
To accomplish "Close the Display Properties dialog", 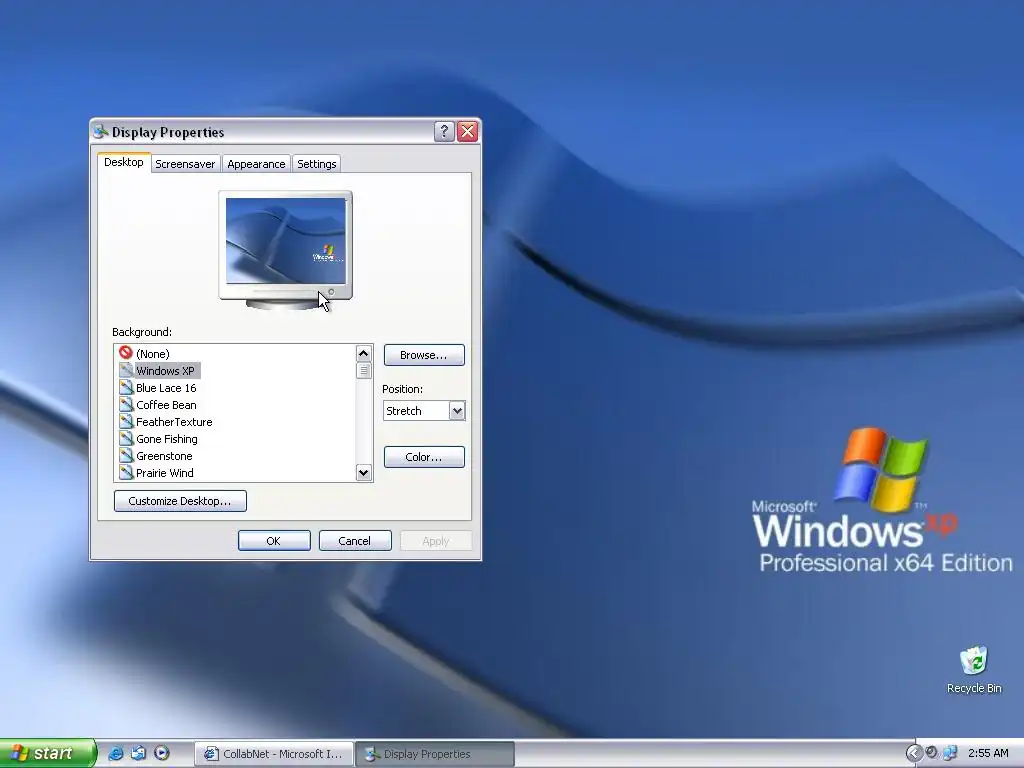I will click(468, 132).
